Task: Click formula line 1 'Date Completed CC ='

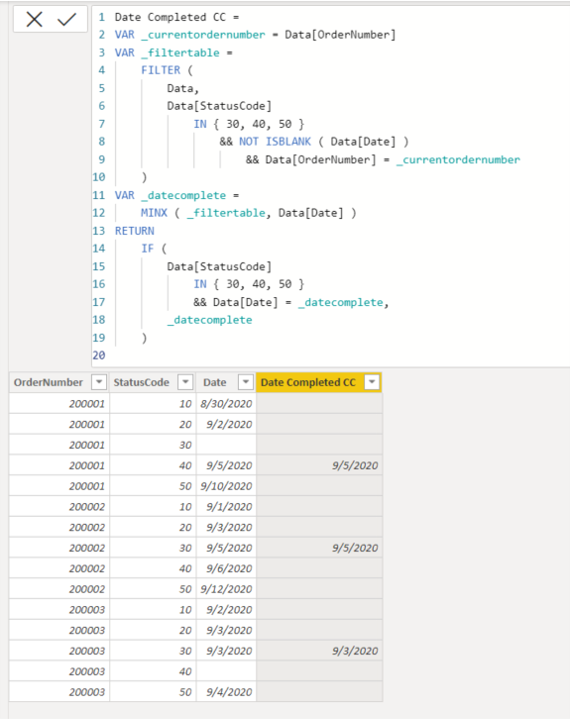Action: 177,17
